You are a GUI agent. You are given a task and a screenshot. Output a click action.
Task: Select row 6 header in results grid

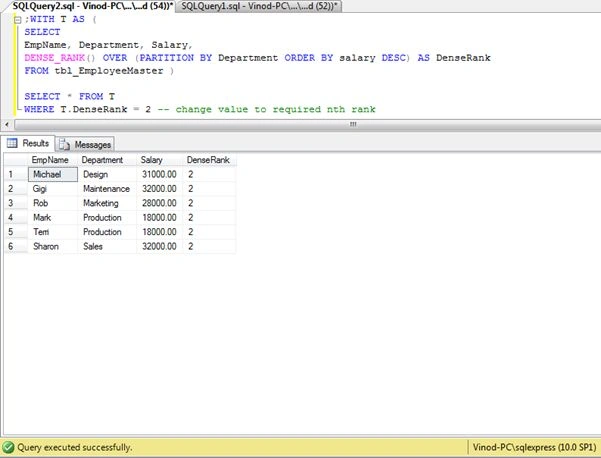[x=16, y=246]
